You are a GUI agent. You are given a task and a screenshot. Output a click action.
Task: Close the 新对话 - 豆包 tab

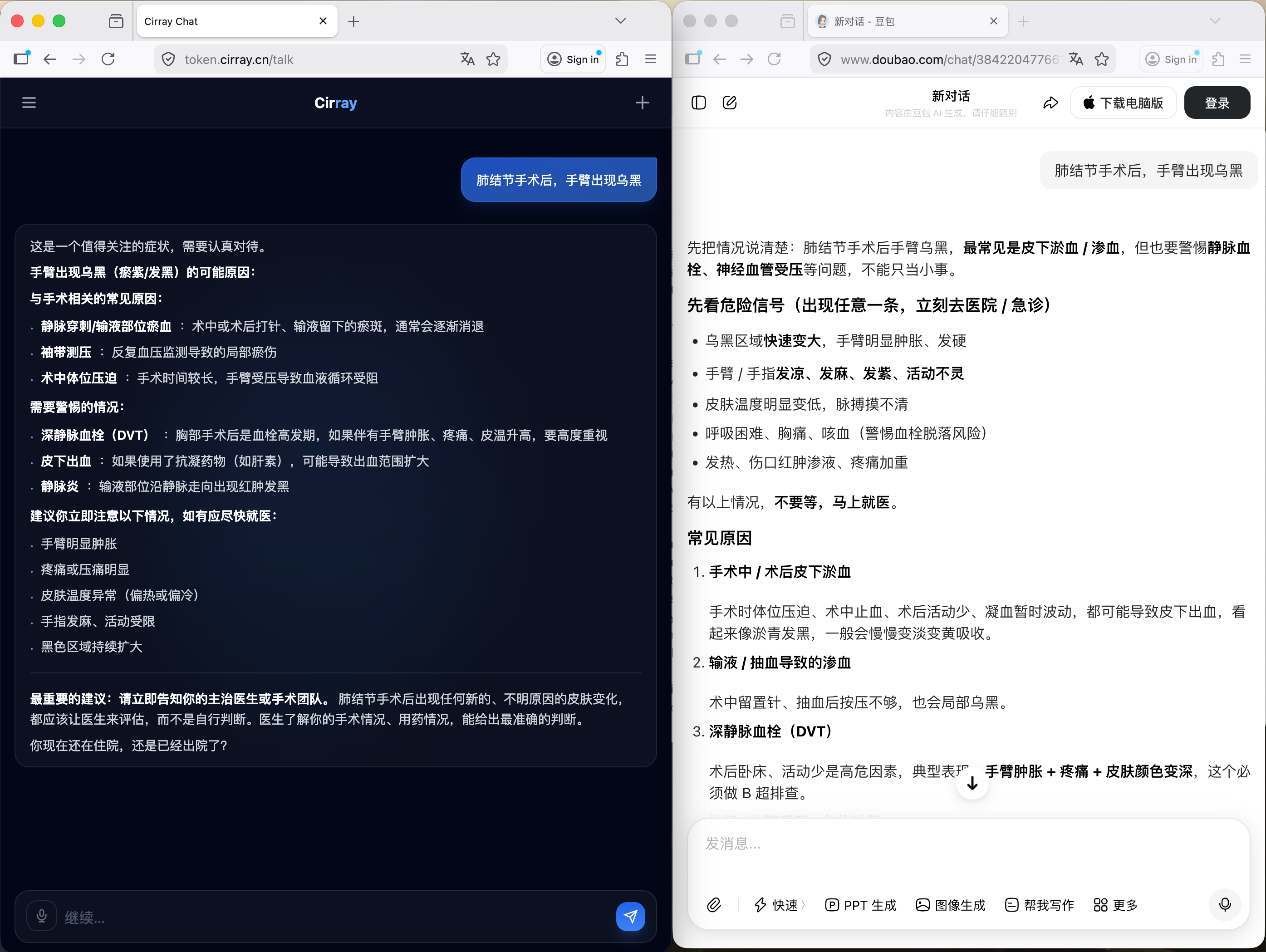point(994,21)
